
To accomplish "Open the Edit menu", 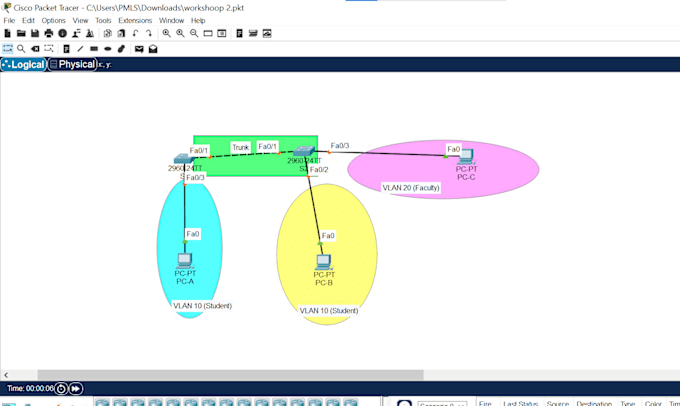I will [28, 20].
